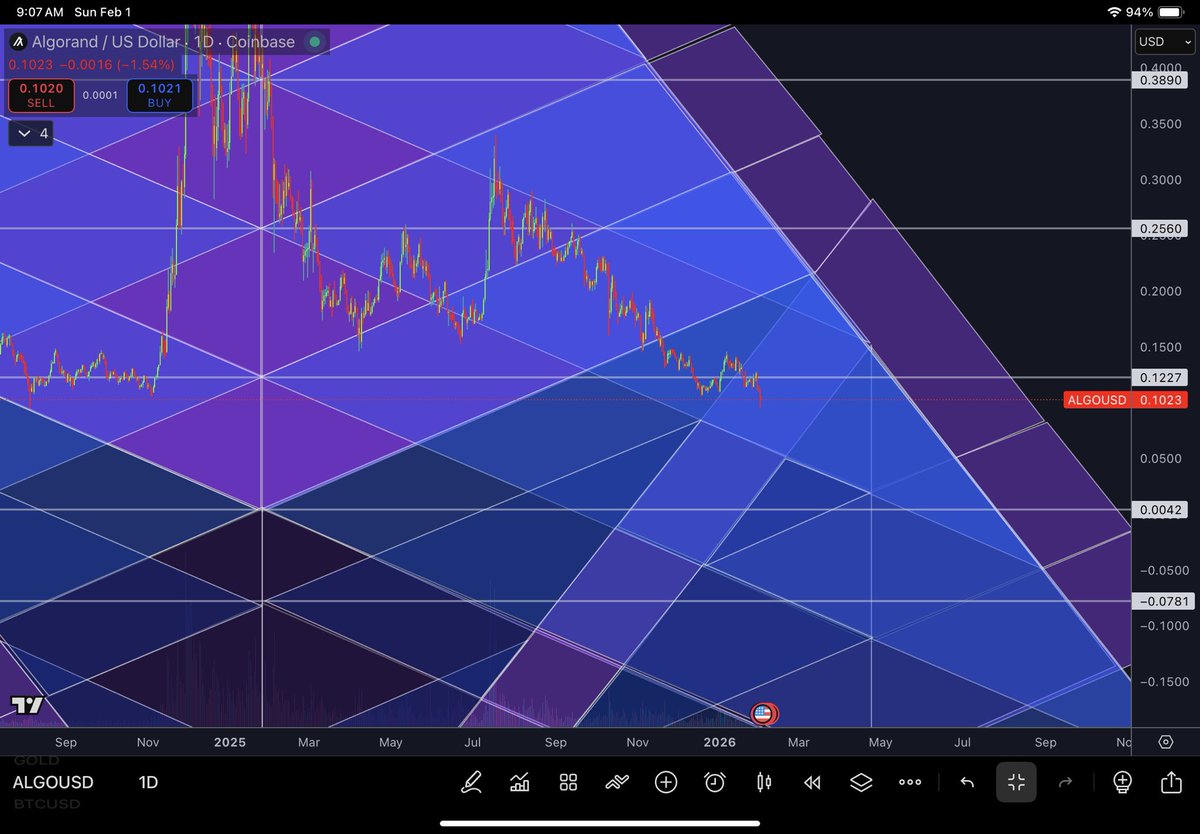Tap the 0.0001 spread value
The height and width of the screenshot is (834, 1200).
(x=100, y=95)
